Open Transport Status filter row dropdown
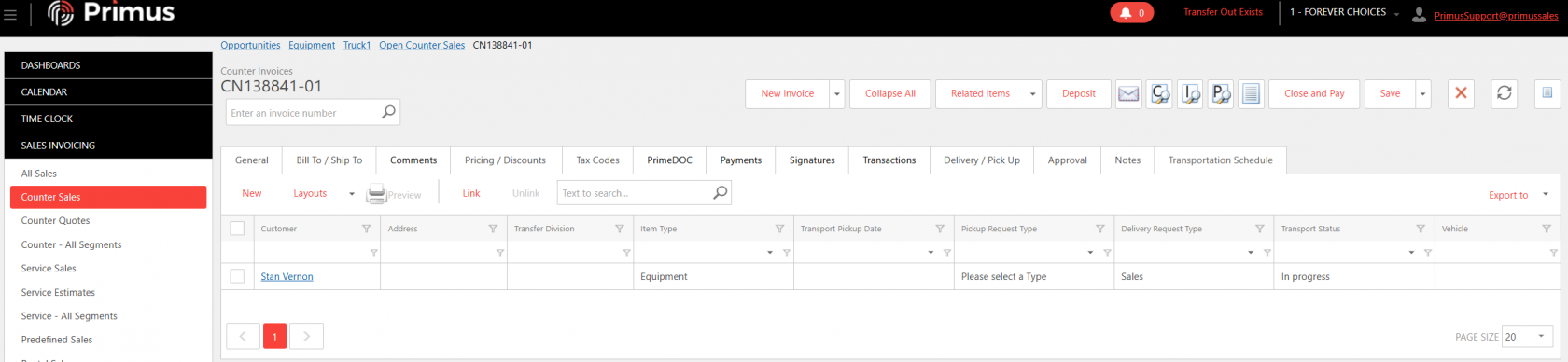1568x362 pixels. point(1411,253)
